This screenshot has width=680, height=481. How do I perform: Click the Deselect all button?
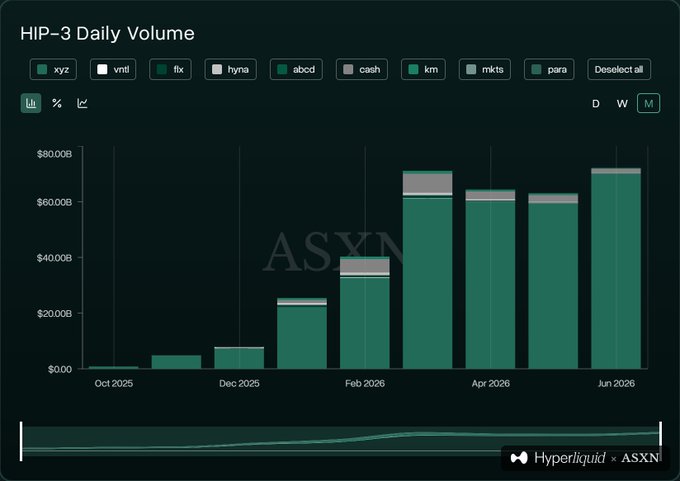619,69
